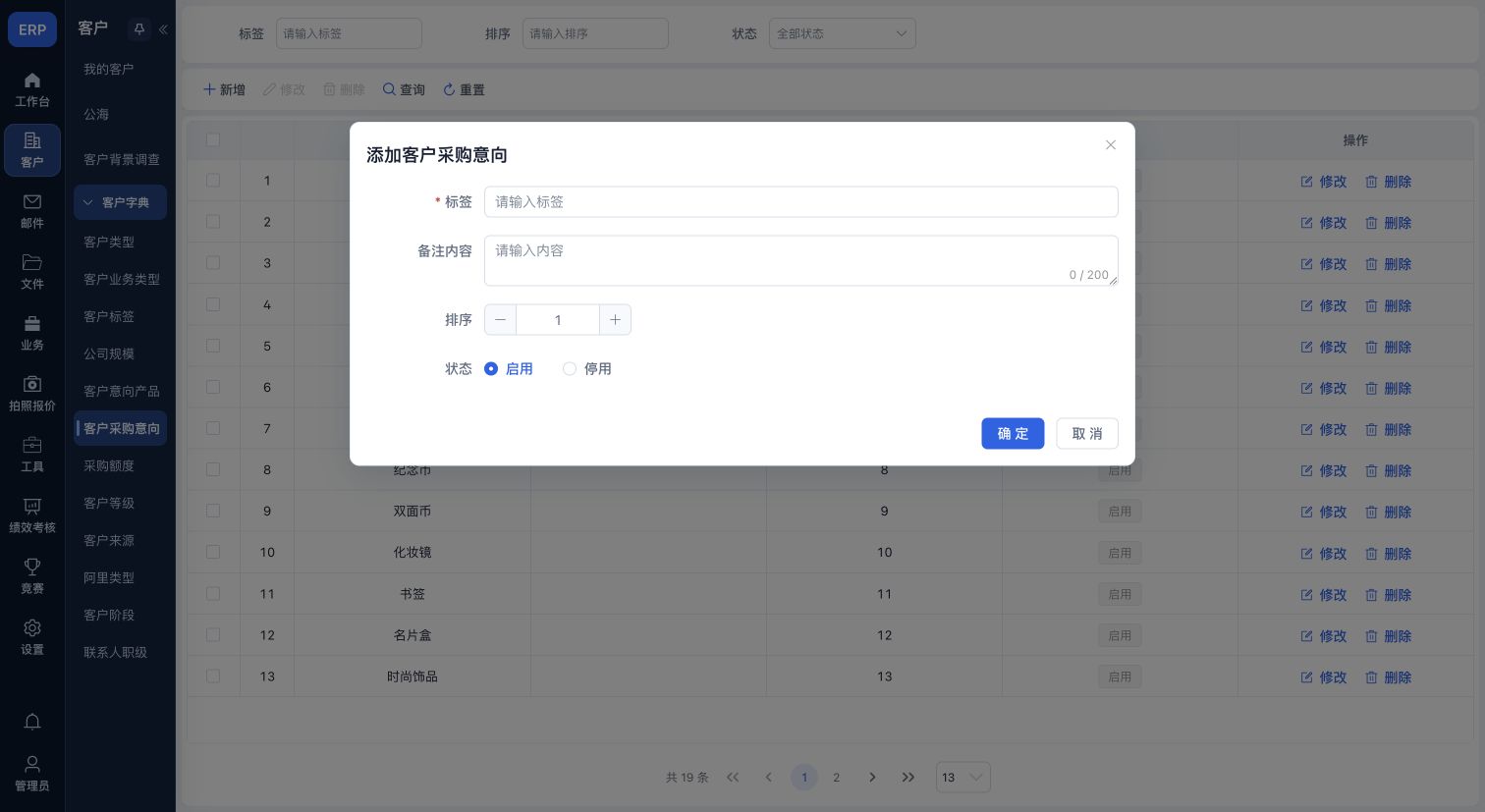Open the 工作台 home icon
Viewport: 1485px width, 812px height.
click(x=32, y=81)
